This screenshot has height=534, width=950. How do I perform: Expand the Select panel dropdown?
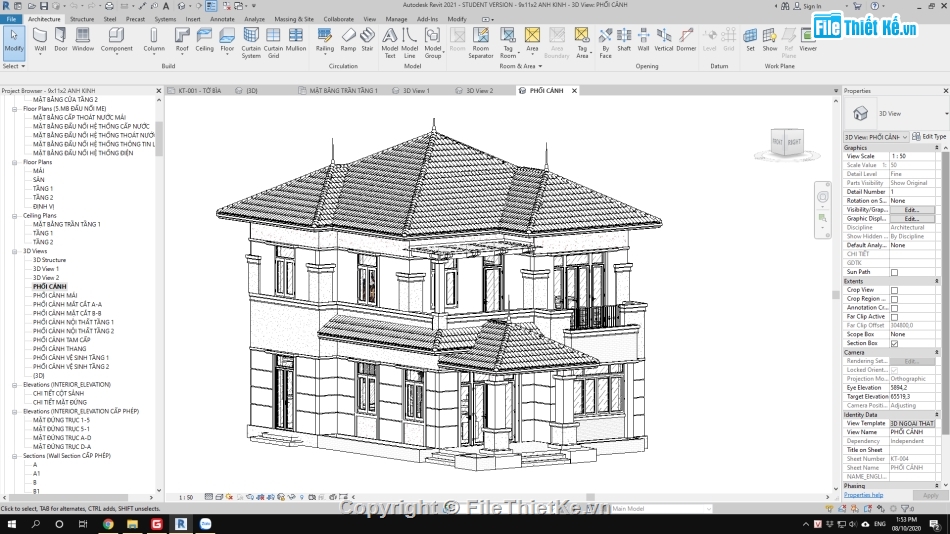click(13, 66)
